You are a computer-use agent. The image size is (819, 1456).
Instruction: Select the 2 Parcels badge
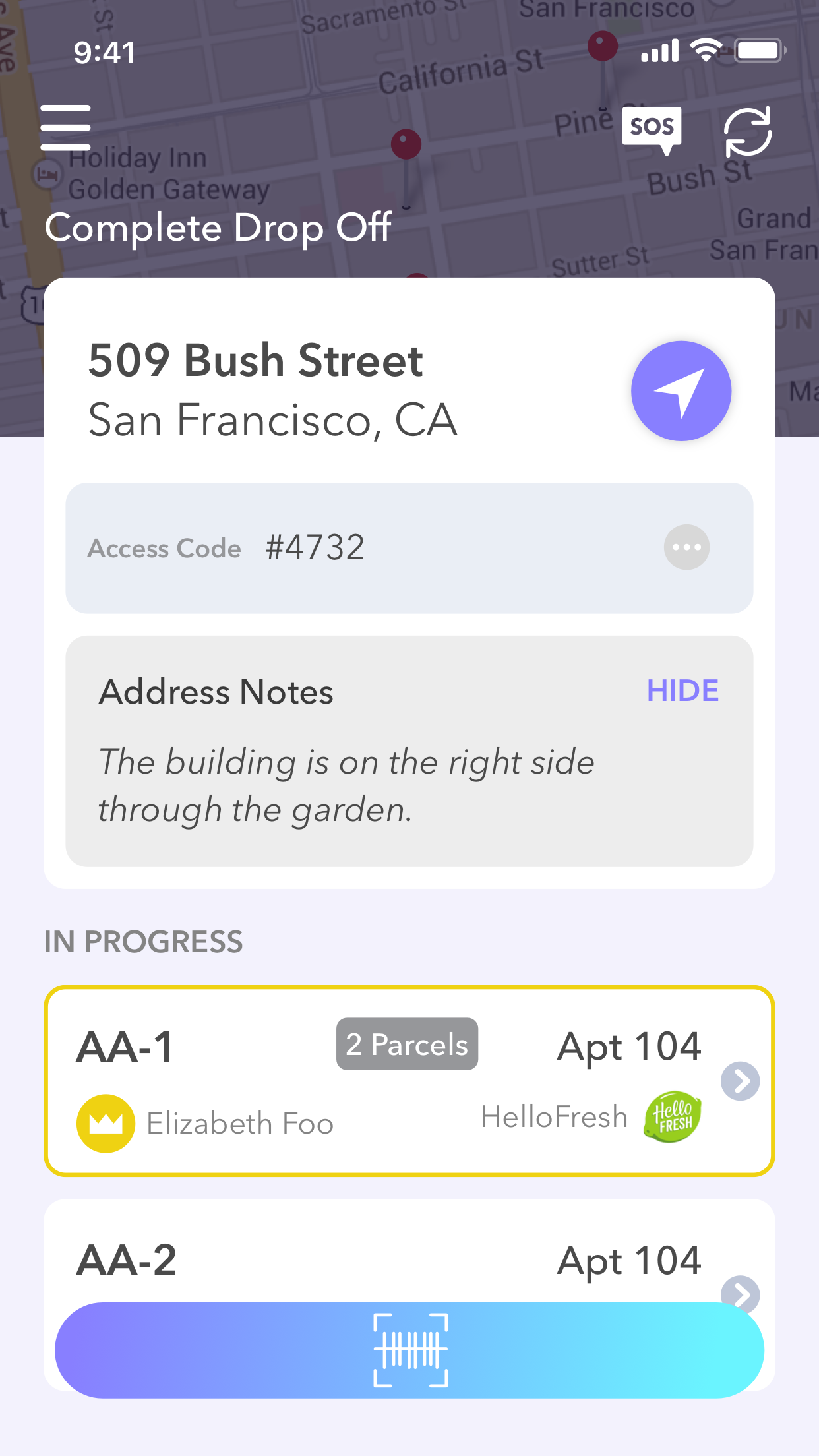point(407,1045)
